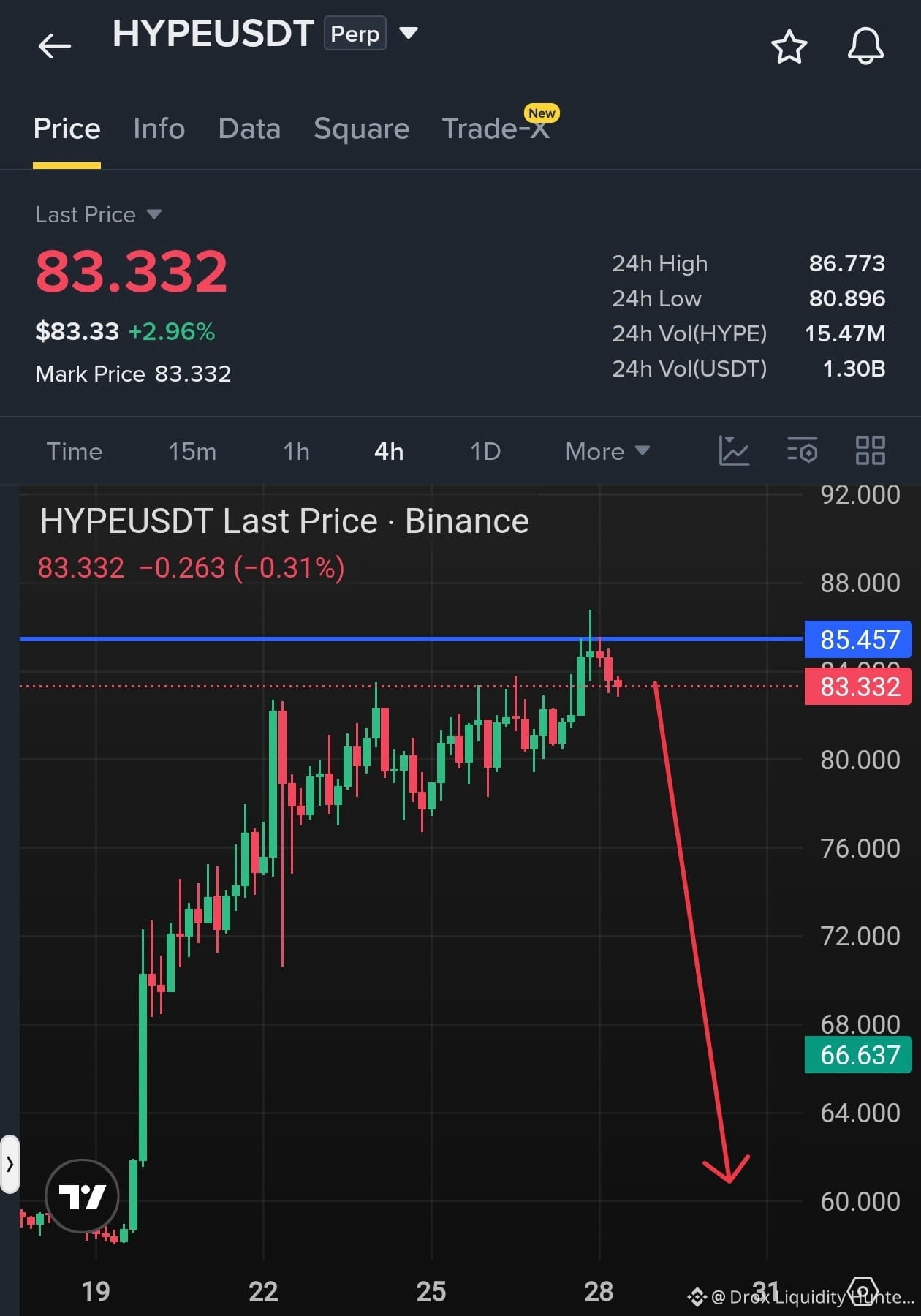Click the red 83.332 current price label
Image resolution: width=921 pixels, height=1316 pixels.
[858, 687]
